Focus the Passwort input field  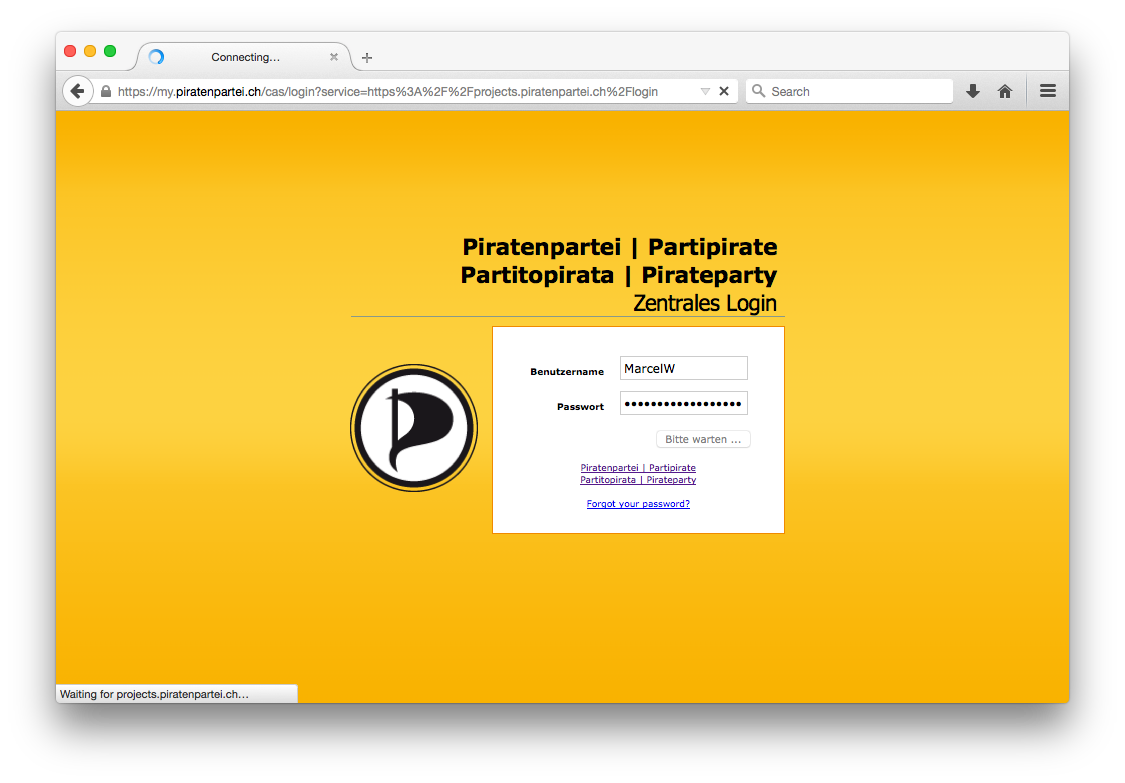[683, 403]
